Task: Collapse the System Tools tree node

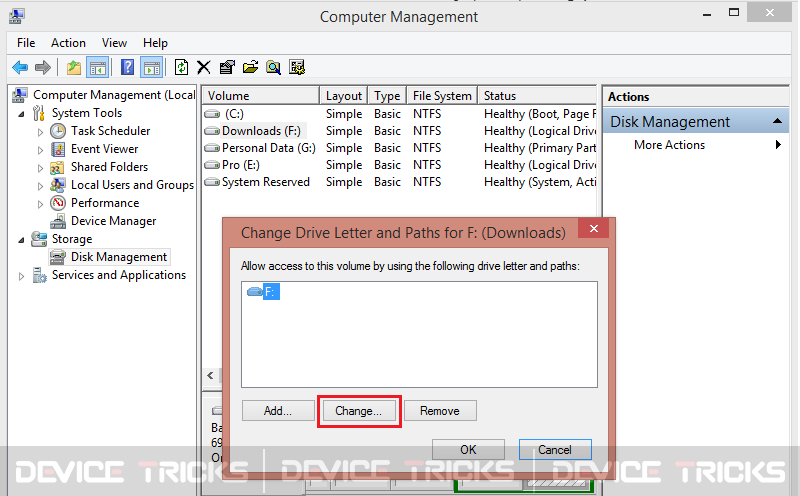Action: pyautogui.click(x=22, y=113)
